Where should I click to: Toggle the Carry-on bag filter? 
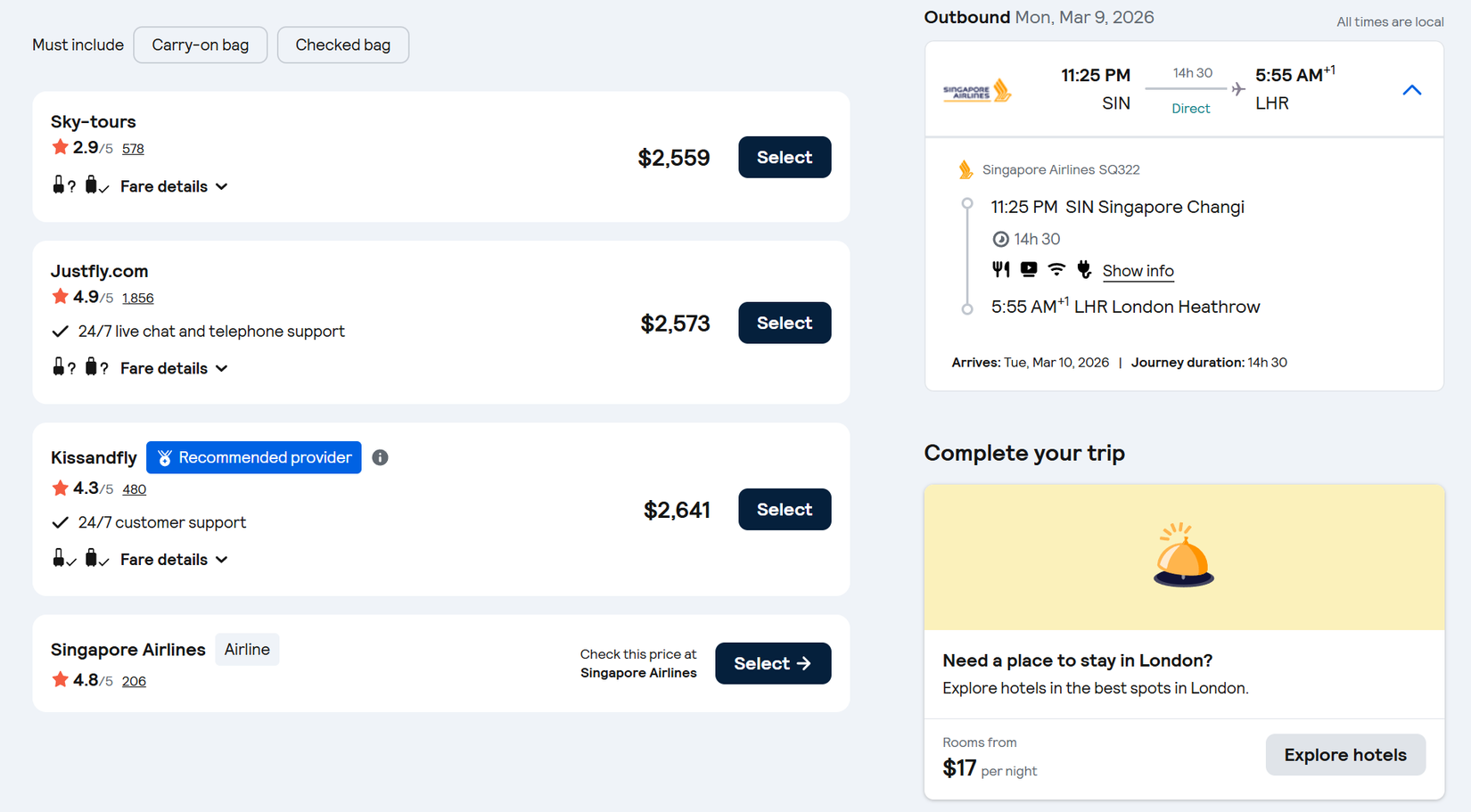[x=201, y=45]
